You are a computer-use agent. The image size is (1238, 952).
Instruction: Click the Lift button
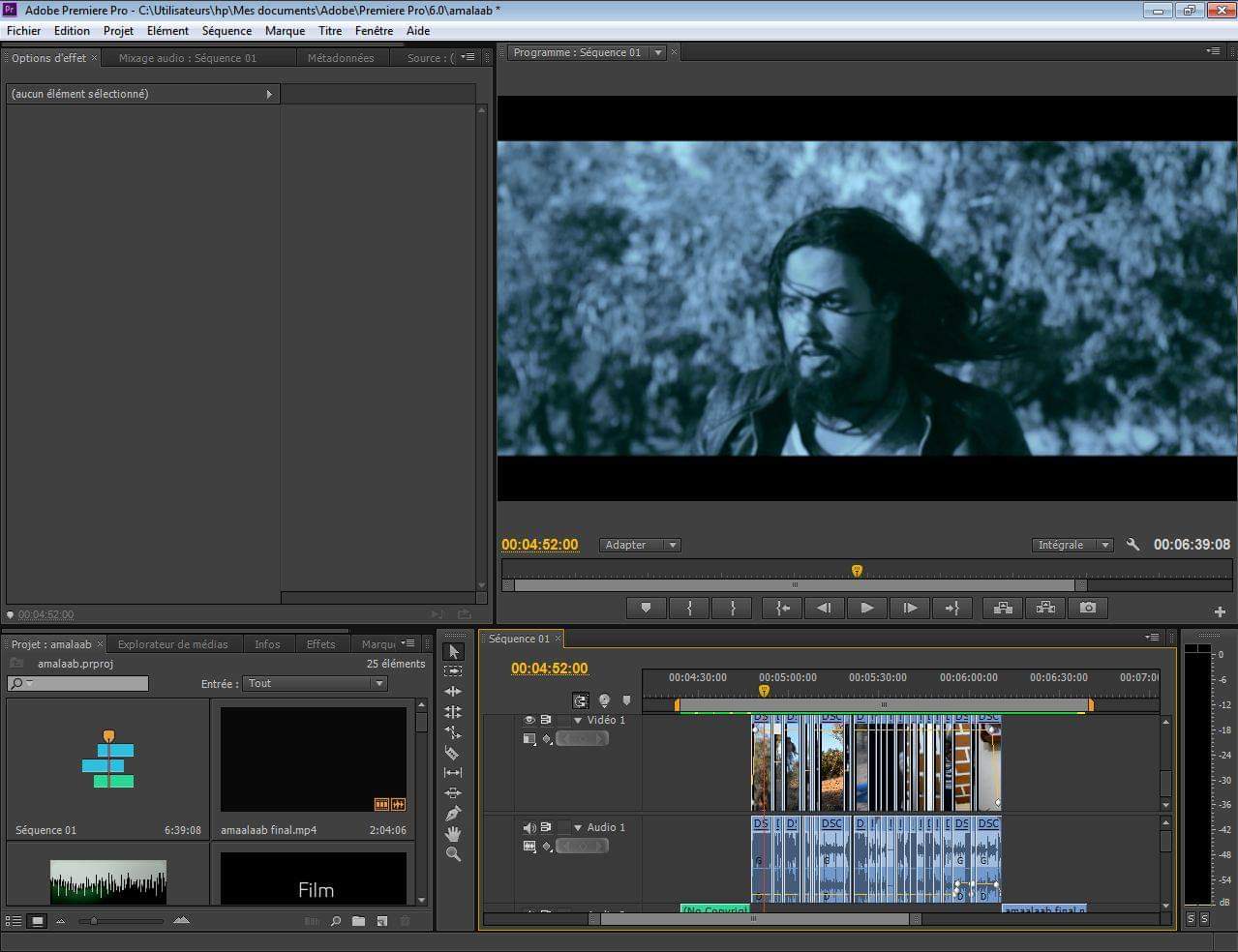1002,608
